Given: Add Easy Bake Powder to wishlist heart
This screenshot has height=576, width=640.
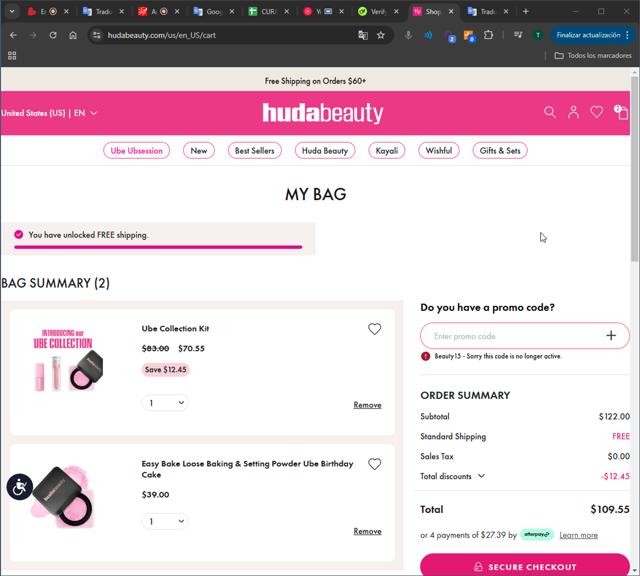Looking at the screenshot, I should pyautogui.click(x=374, y=464).
